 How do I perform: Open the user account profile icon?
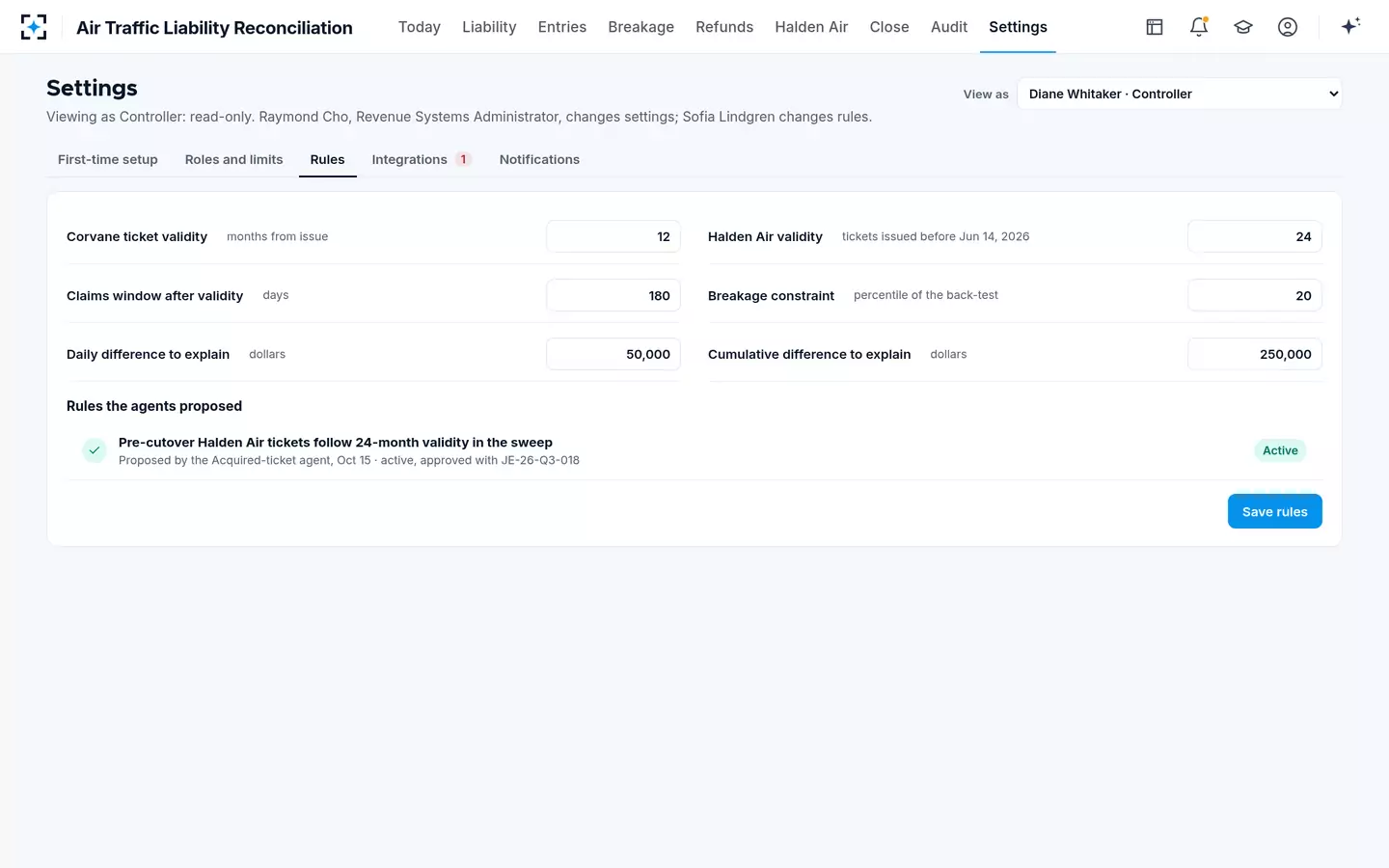1288,27
